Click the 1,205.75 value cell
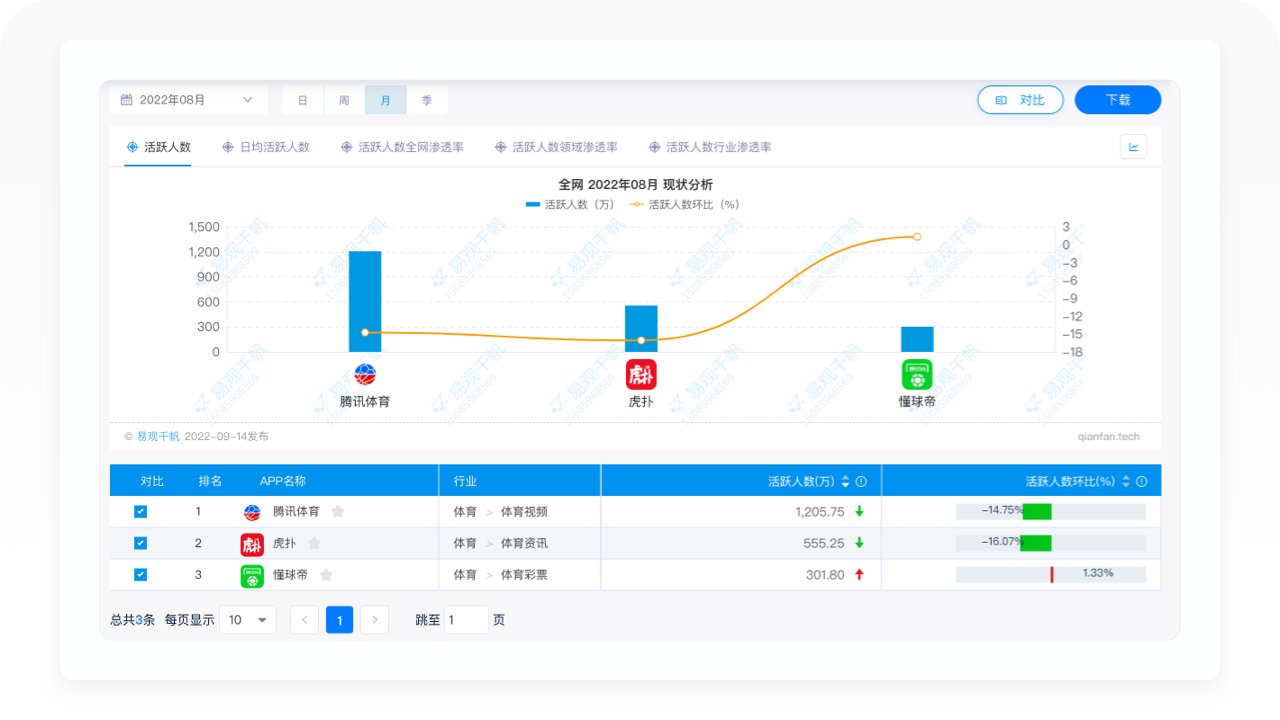 (820, 512)
